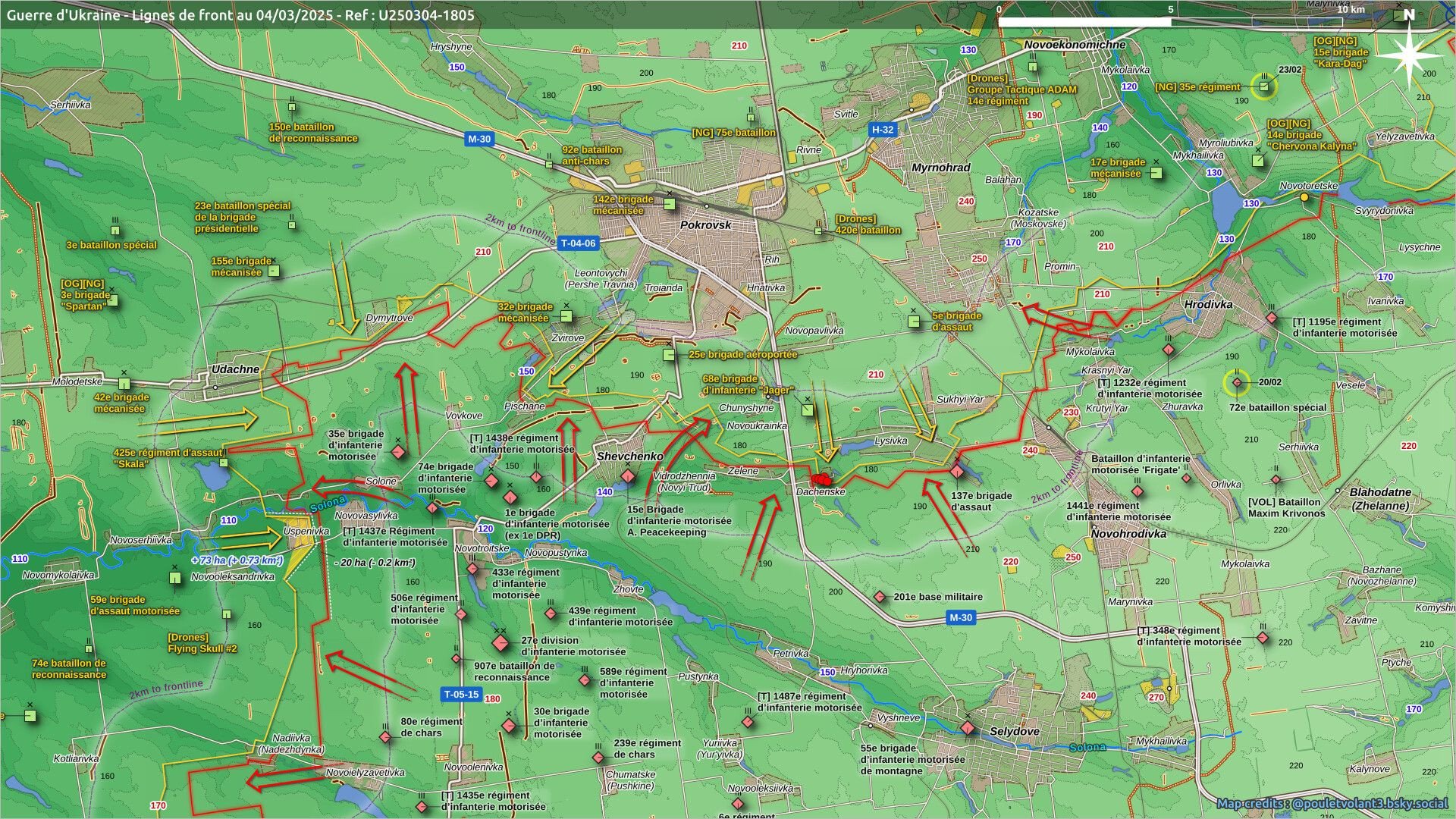Select the 17e brigade mécanisée unit marker
The image size is (1456, 819).
(x=1156, y=173)
